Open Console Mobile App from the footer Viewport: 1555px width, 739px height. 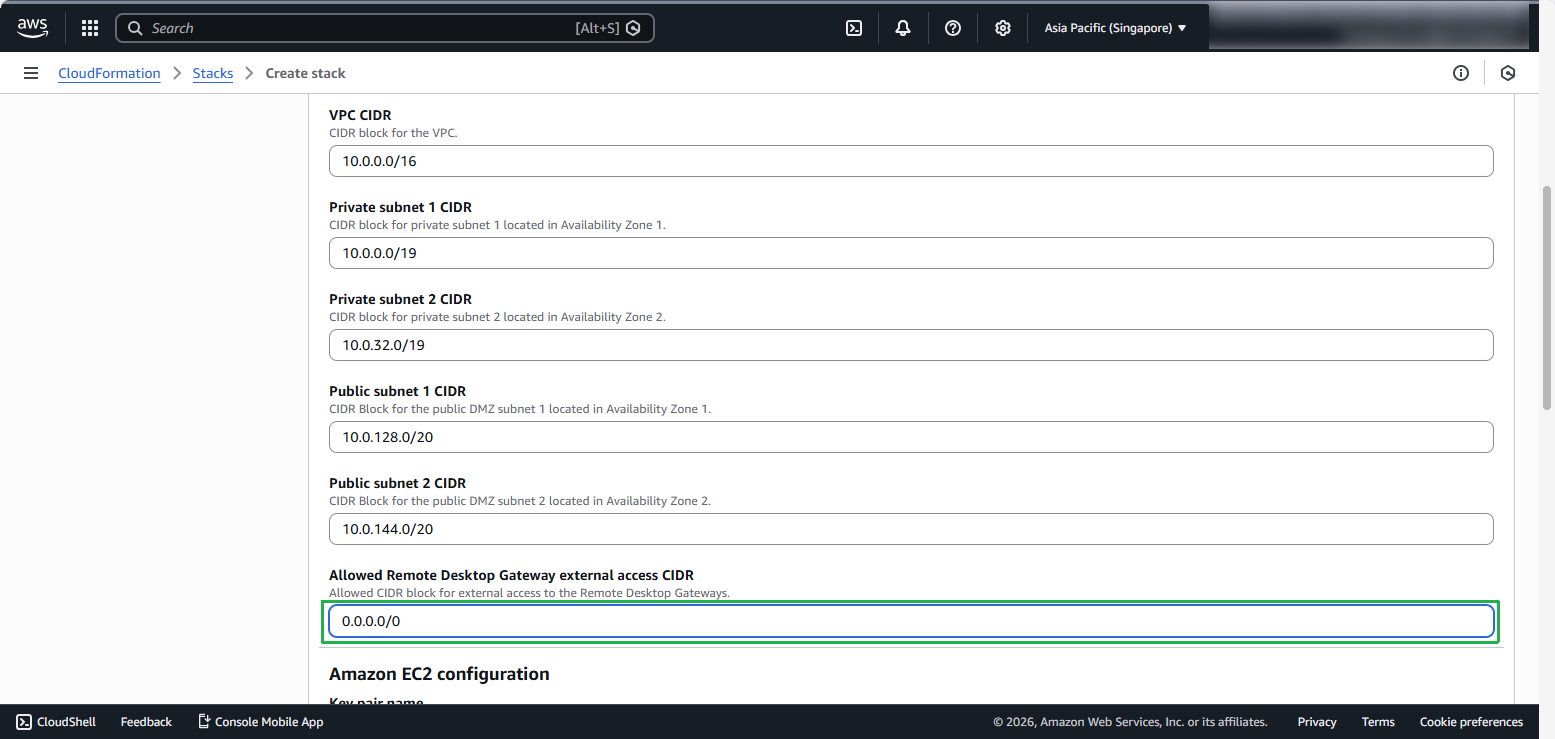click(x=260, y=721)
